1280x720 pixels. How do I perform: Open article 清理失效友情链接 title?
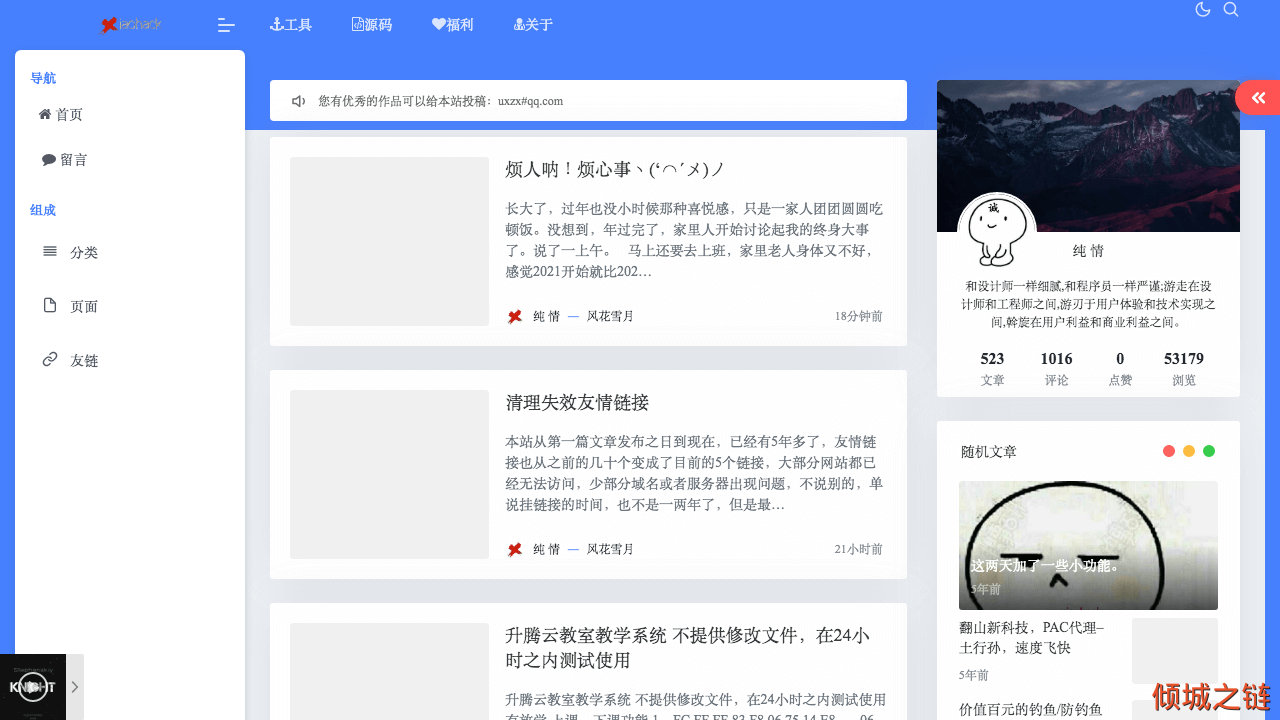click(x=577, y=403)
